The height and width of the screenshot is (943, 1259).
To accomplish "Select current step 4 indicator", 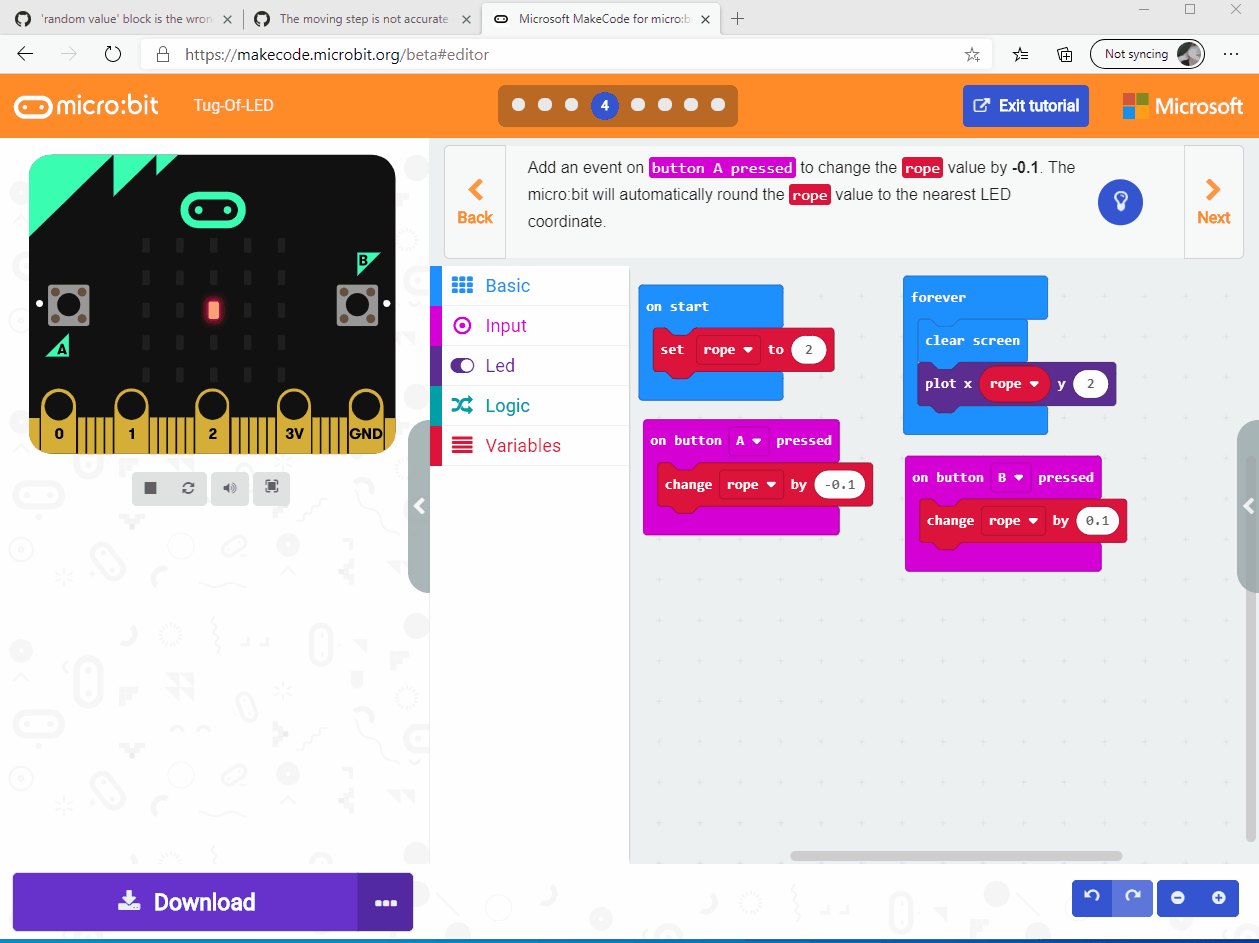I will (604, 105).
